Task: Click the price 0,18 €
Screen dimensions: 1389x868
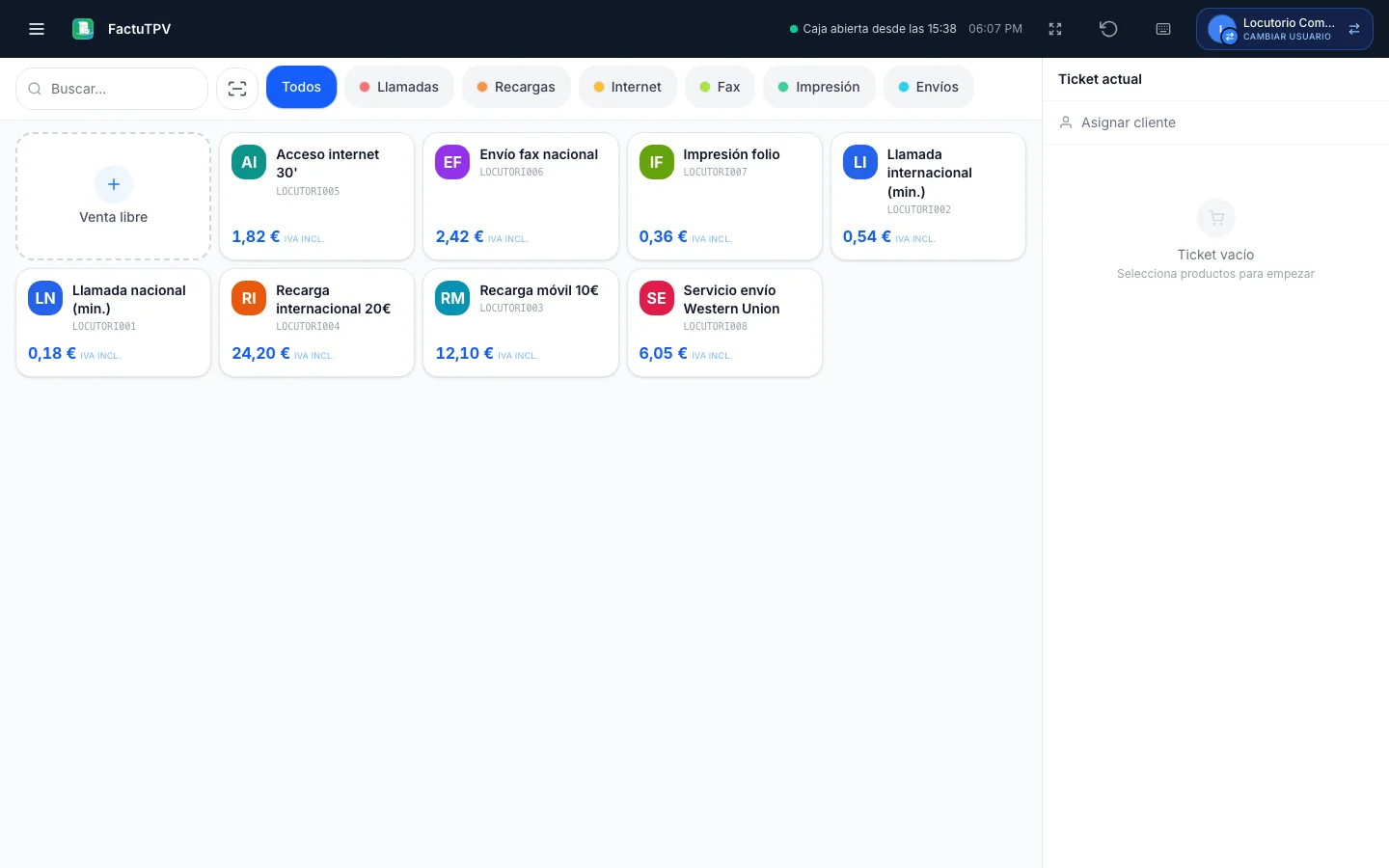Action: pyautogui.click(x=52, y=353)
